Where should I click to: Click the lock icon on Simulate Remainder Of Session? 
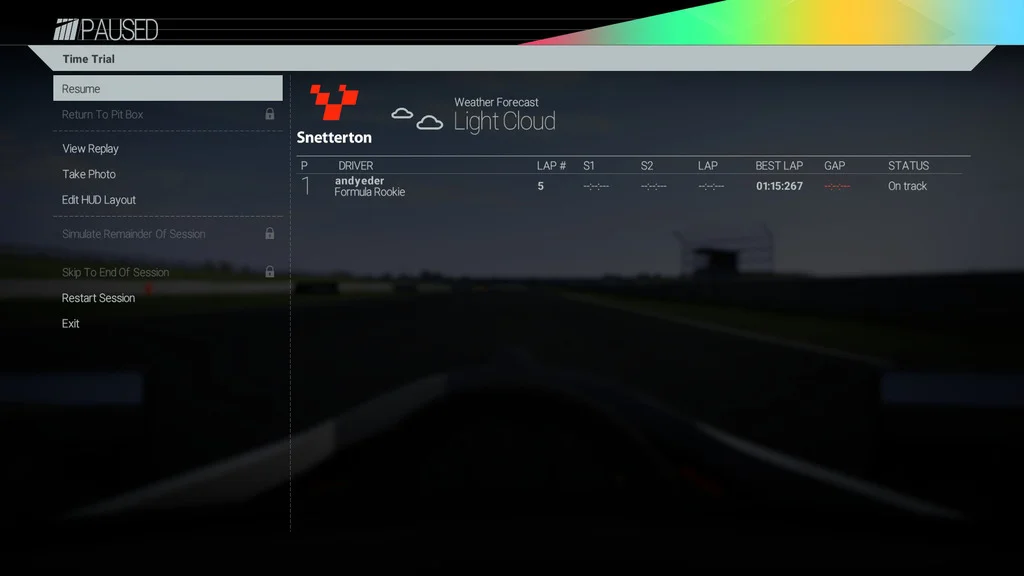click(270, 234)
